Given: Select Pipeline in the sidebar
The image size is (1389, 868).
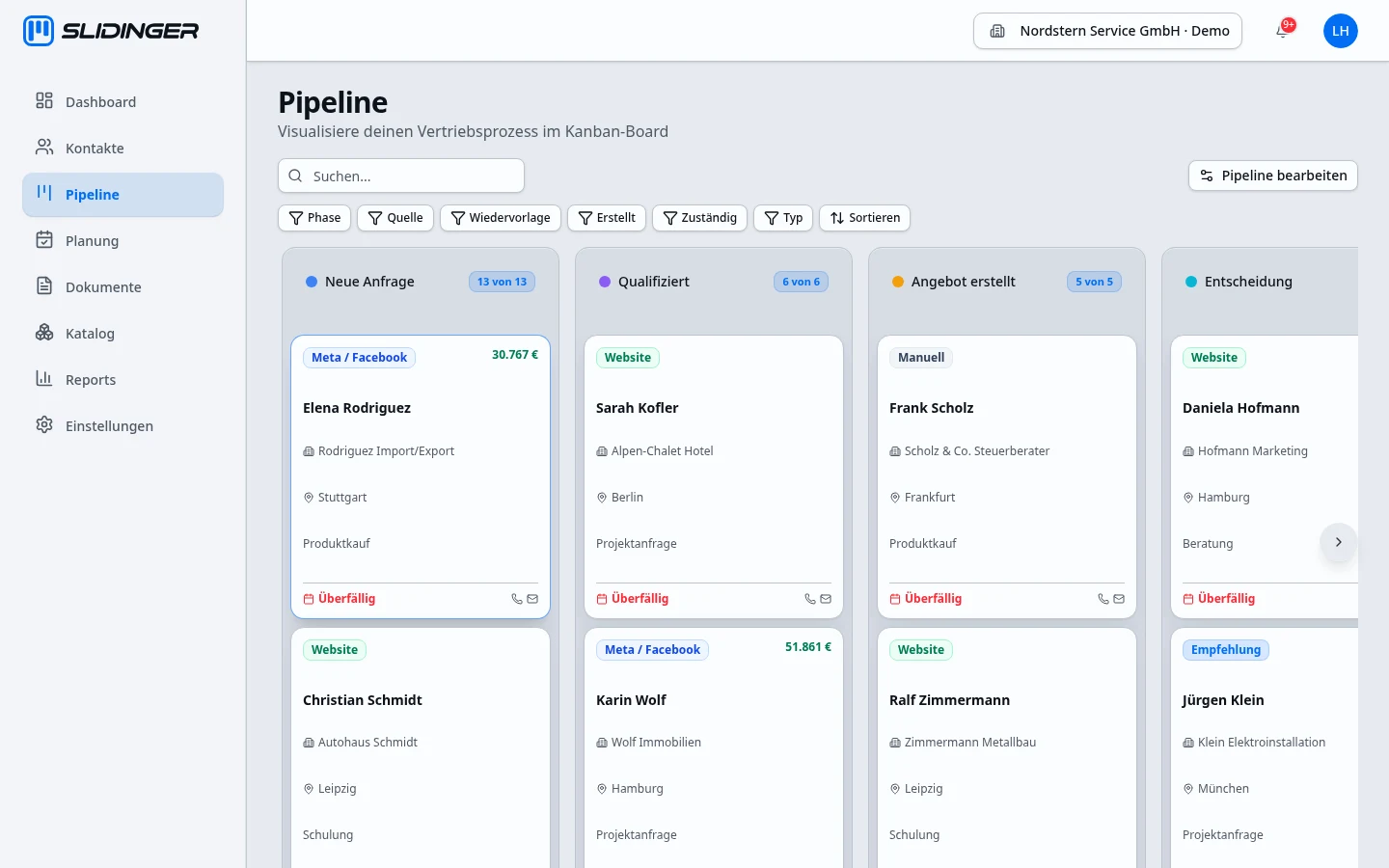Looking at the screenshot, I should (123, 195).
